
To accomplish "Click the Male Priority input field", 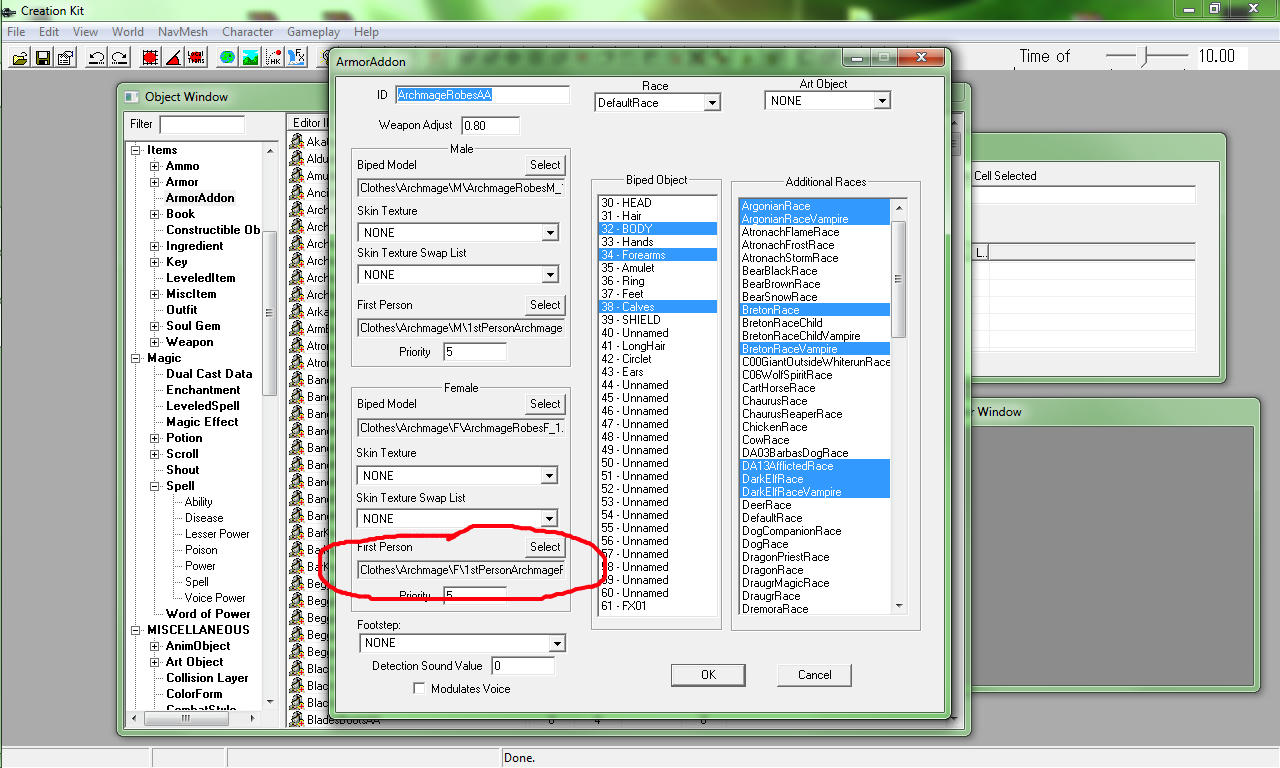I will 475,352.
